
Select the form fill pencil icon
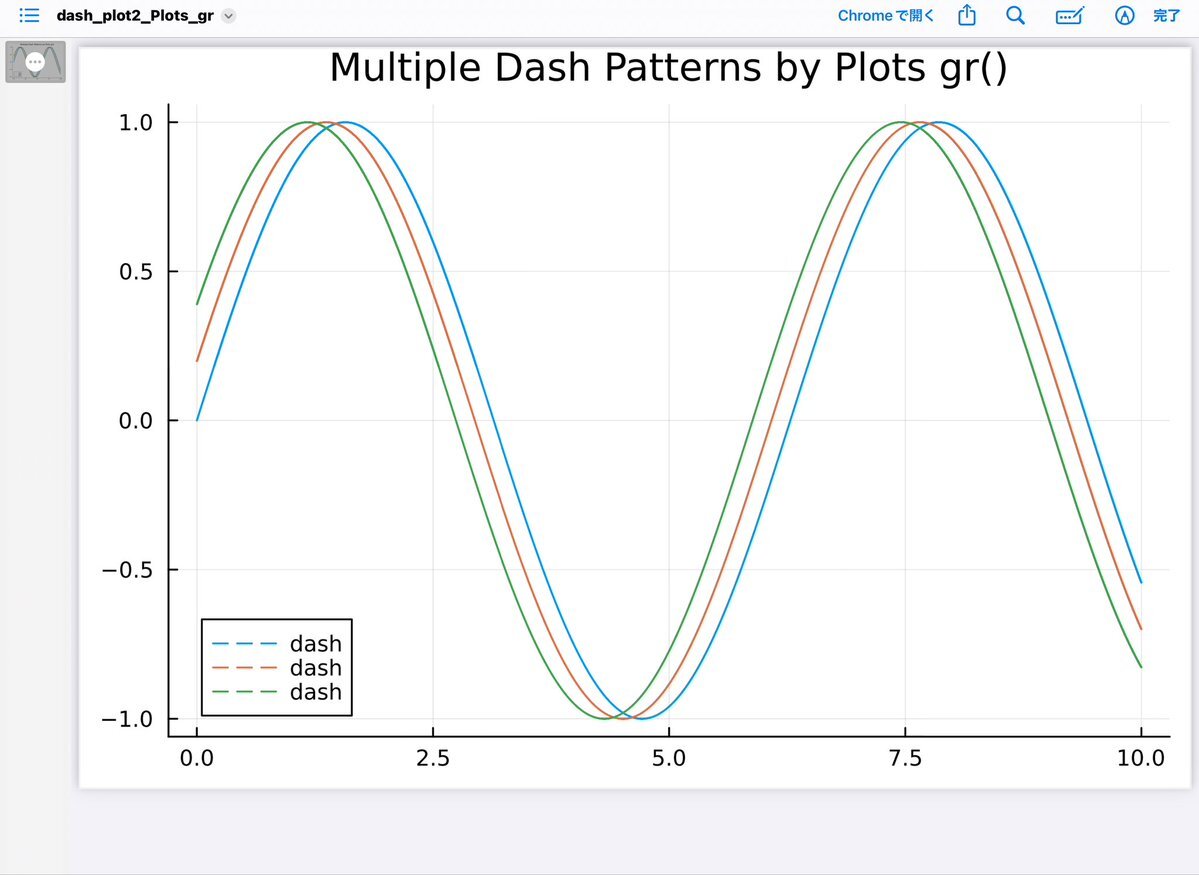tap(1070, 15)
